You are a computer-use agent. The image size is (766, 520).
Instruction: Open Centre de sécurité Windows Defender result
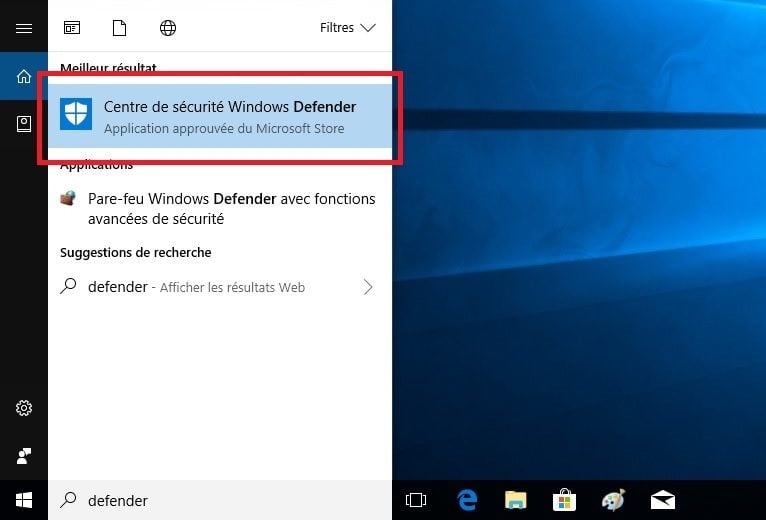point(220,116)
